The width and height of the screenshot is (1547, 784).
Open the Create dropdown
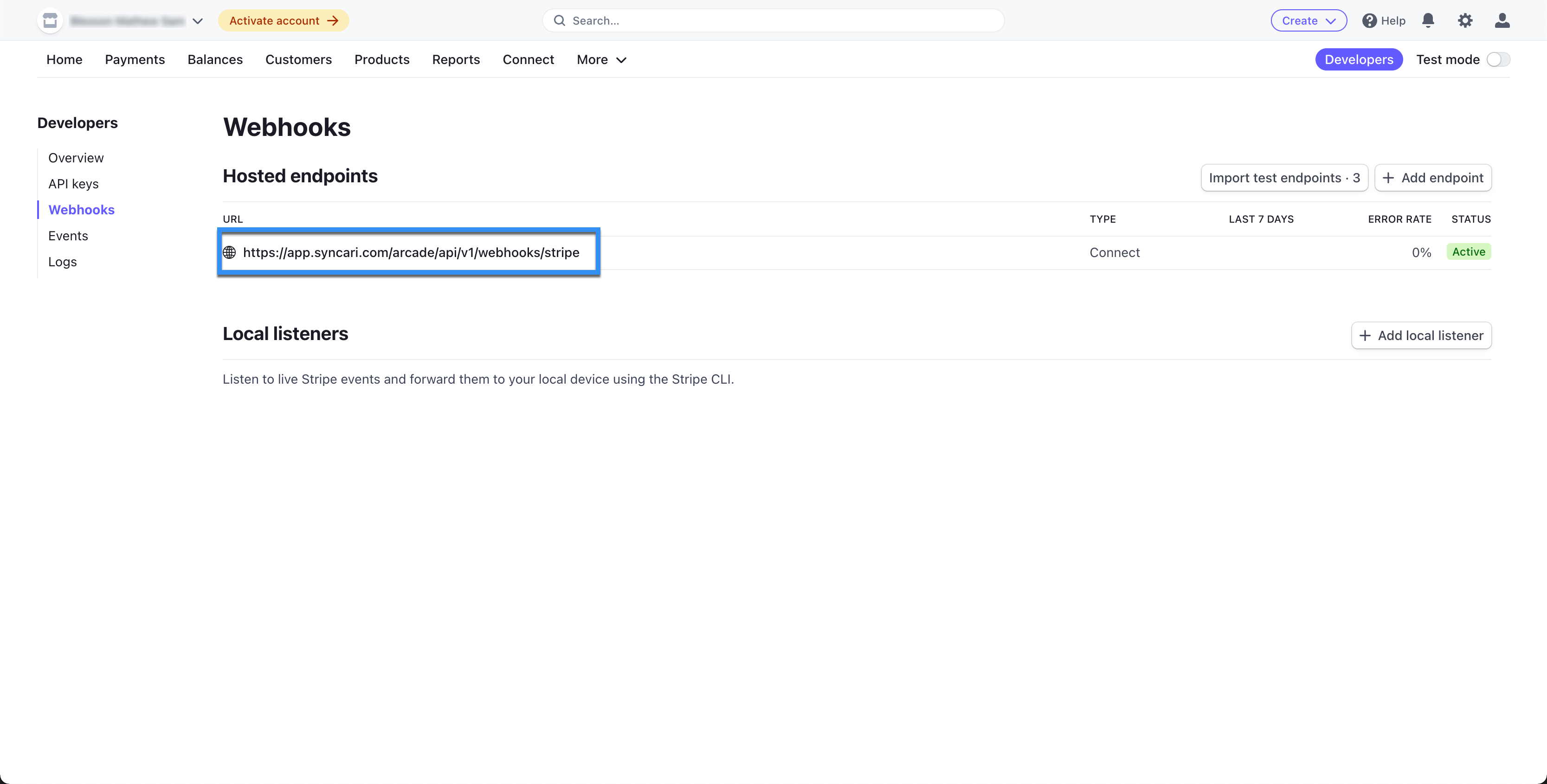pos(1309,20)
